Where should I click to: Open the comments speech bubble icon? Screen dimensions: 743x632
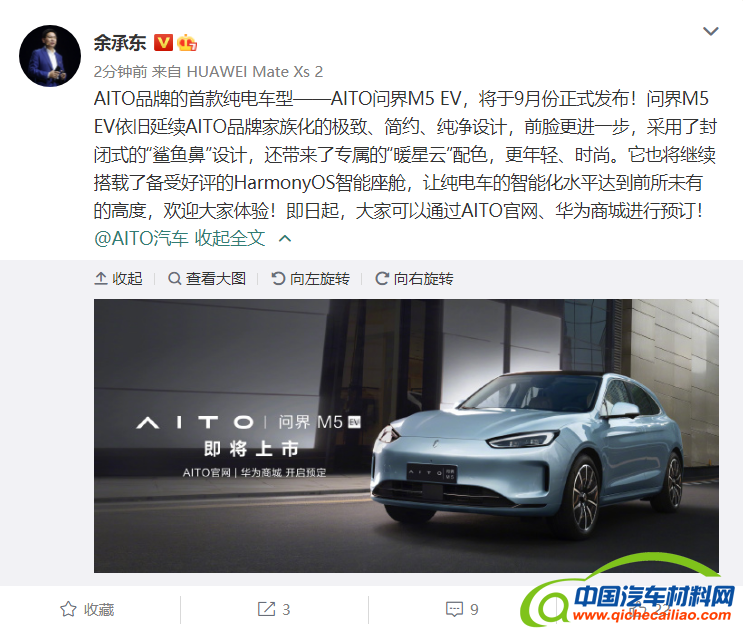coord(454,609)
